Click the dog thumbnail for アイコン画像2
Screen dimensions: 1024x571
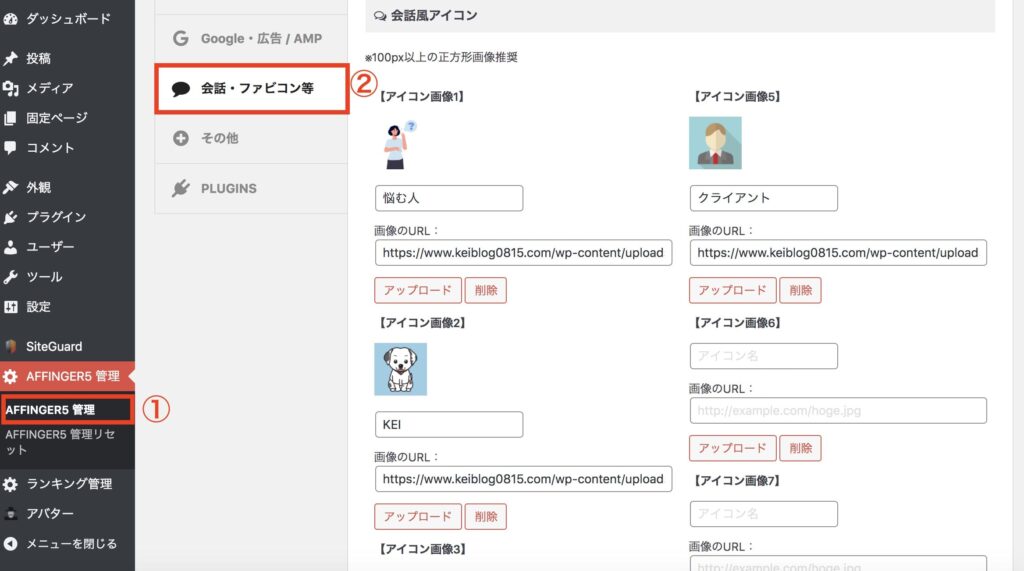(400, 369)
